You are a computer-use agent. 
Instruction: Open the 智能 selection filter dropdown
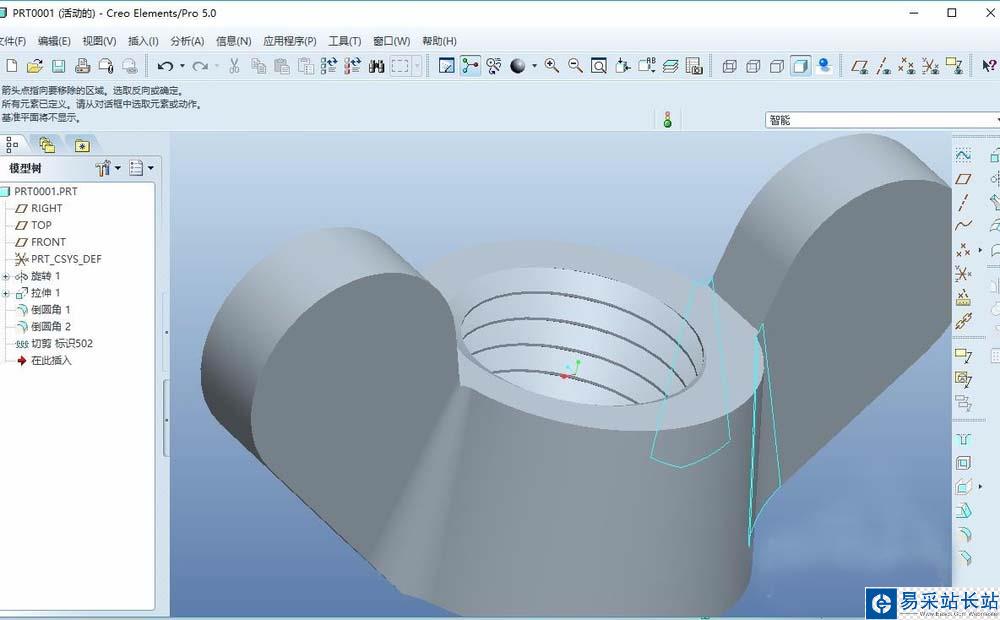coord(880,120)
